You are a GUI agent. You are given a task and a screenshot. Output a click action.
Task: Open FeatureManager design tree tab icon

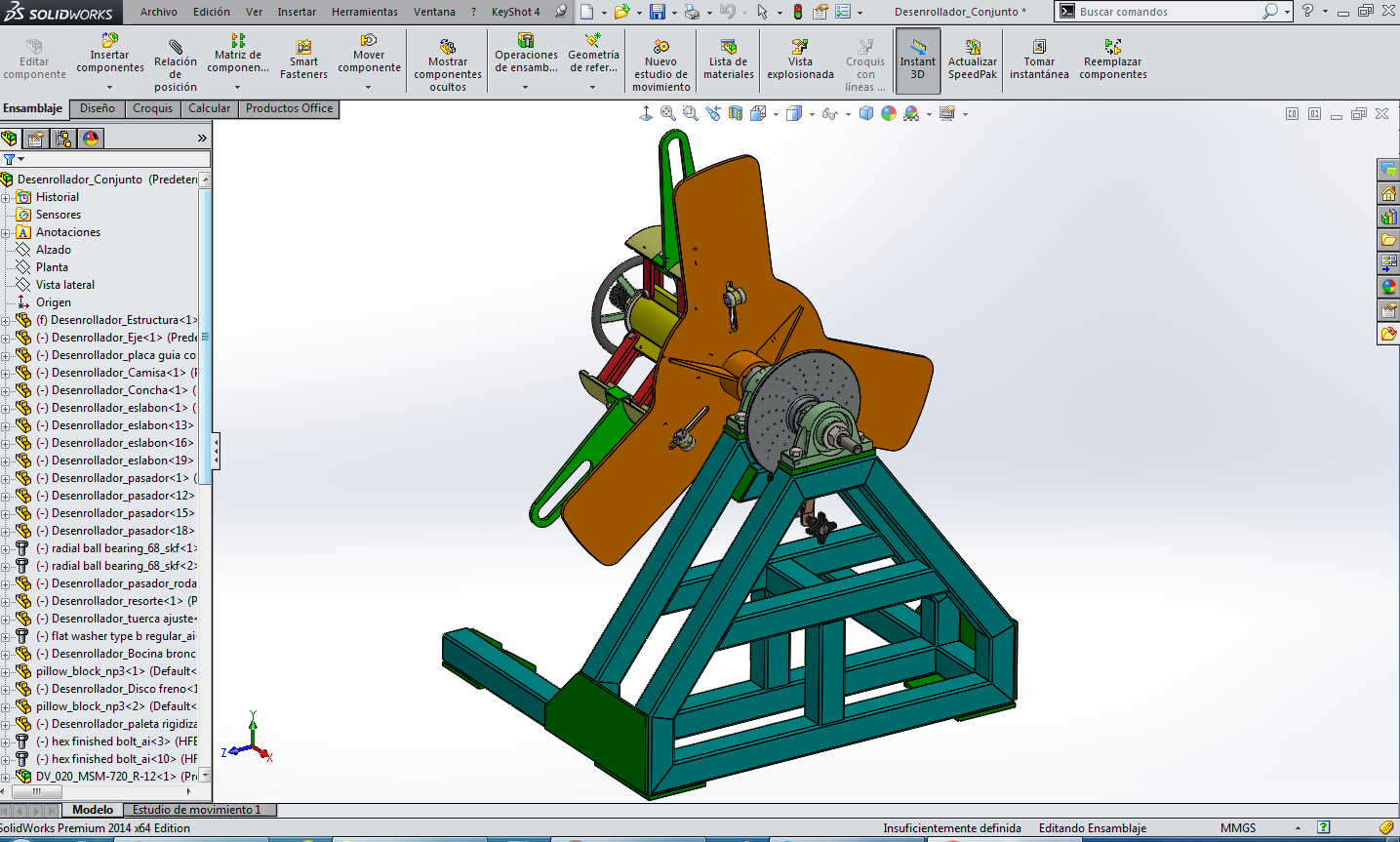(x=10, y=139)
